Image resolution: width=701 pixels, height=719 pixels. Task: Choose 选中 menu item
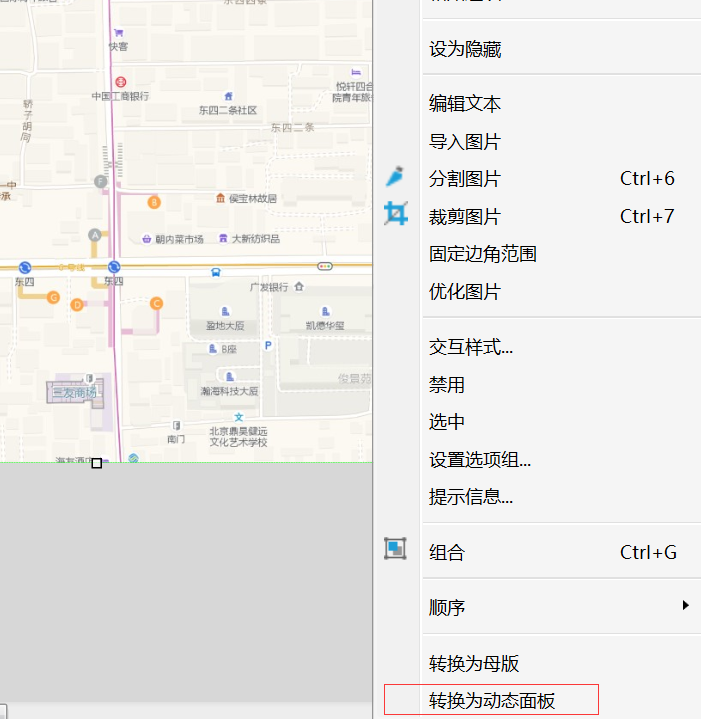[447, 422]
